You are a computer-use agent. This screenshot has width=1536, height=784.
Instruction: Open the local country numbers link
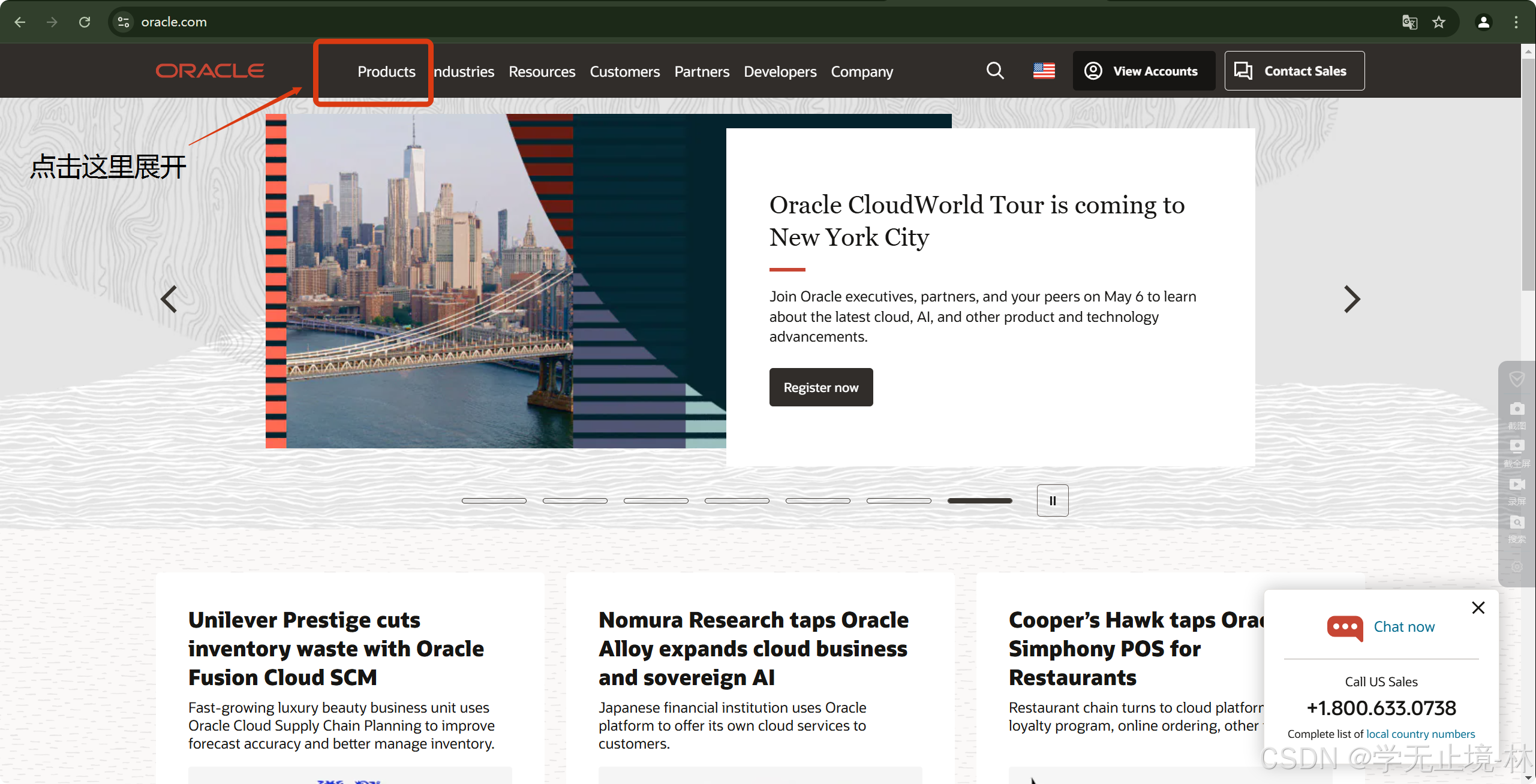coord(1420,734)
